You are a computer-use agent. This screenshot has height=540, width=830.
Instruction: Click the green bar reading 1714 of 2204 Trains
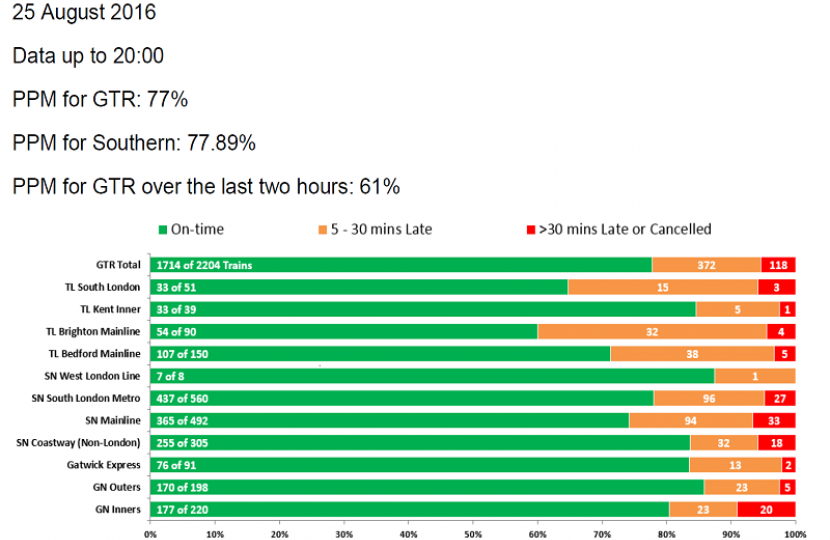coord(400,265)
